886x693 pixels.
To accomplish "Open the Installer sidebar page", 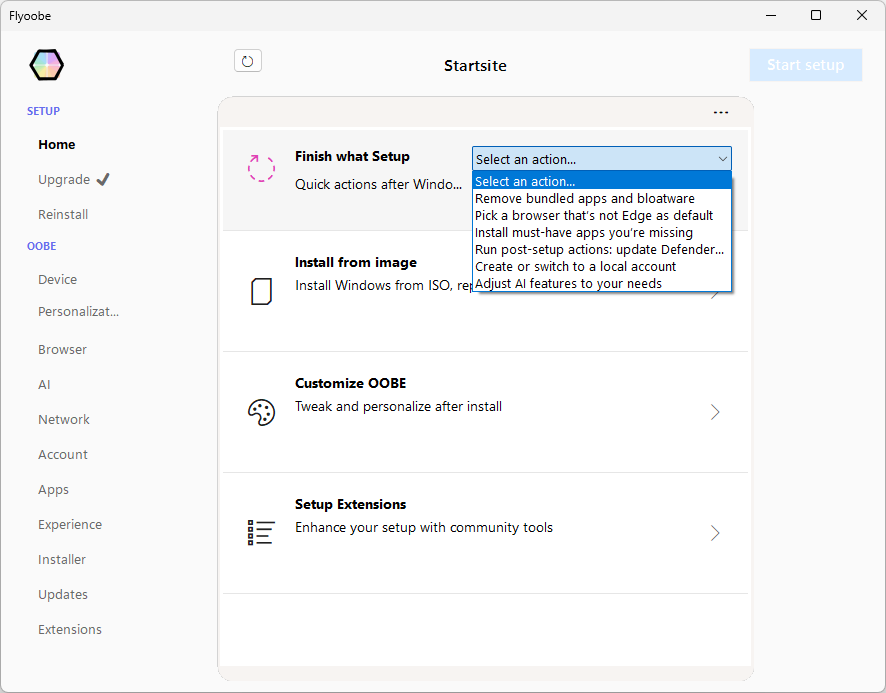I will pos(62,560).
